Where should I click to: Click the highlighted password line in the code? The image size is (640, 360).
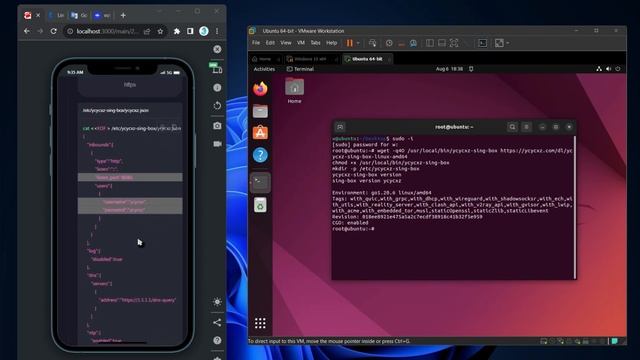point(130,210)
